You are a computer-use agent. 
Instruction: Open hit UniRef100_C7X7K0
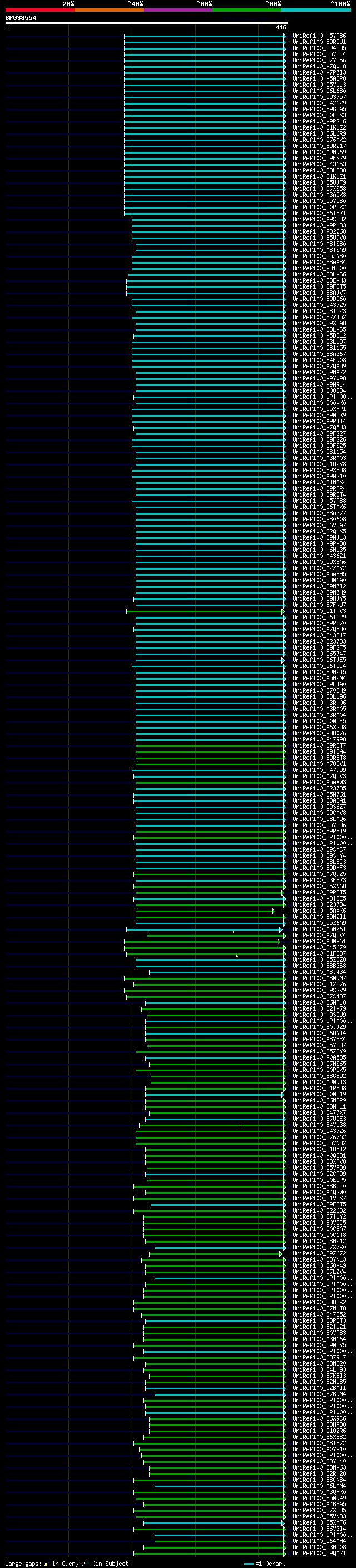[x=319, y=1248]
